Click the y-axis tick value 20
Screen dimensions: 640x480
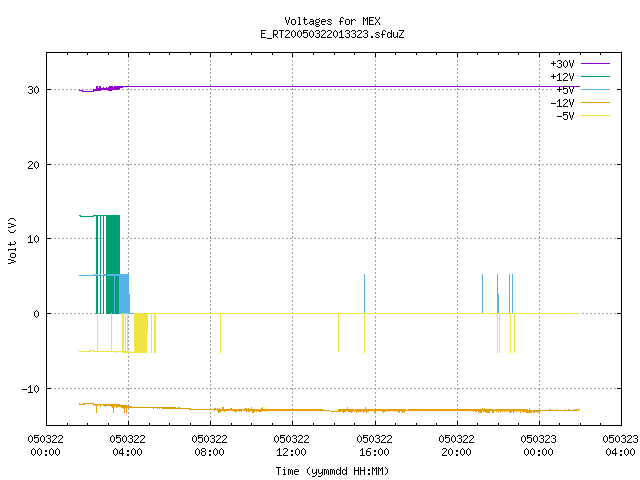33,165
